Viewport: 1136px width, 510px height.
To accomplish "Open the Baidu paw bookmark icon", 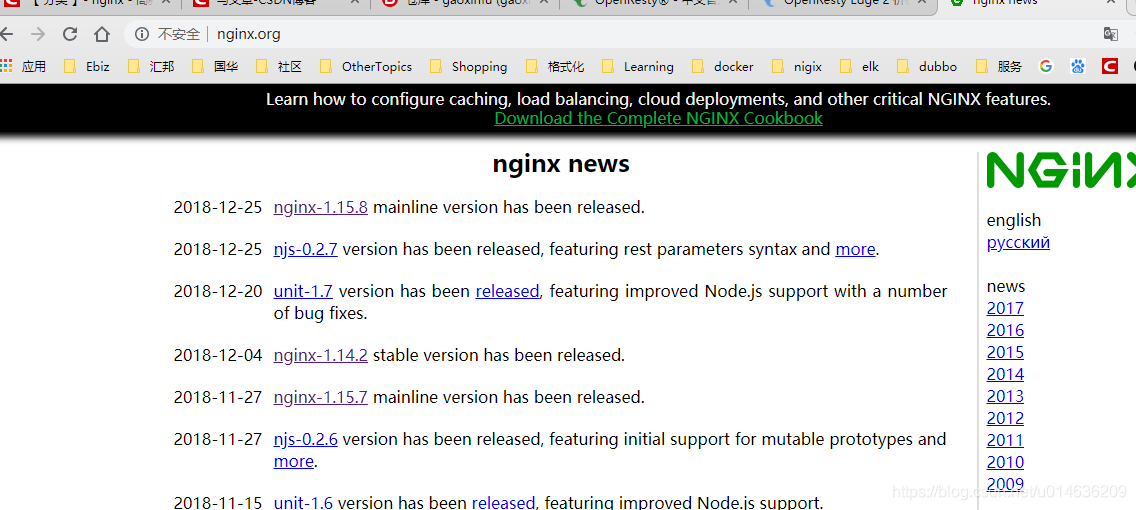I will [1078, 67].
